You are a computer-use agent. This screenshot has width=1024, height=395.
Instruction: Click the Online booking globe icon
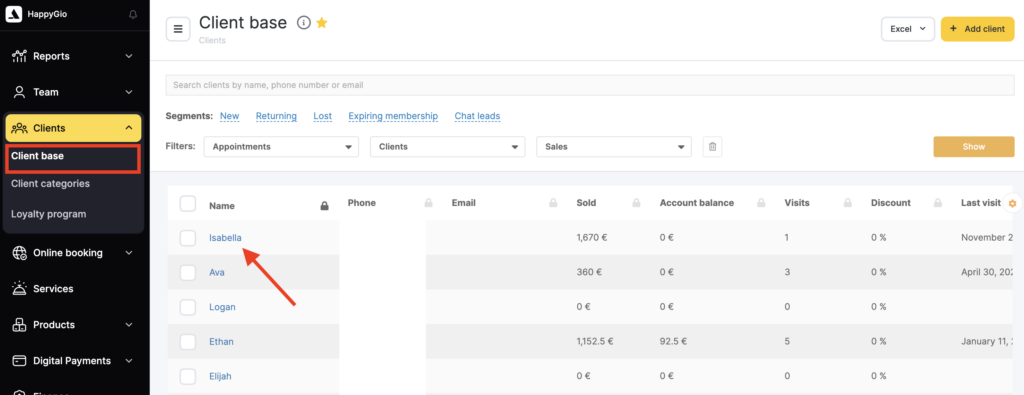pyautogui.click(x=19, y=253)
